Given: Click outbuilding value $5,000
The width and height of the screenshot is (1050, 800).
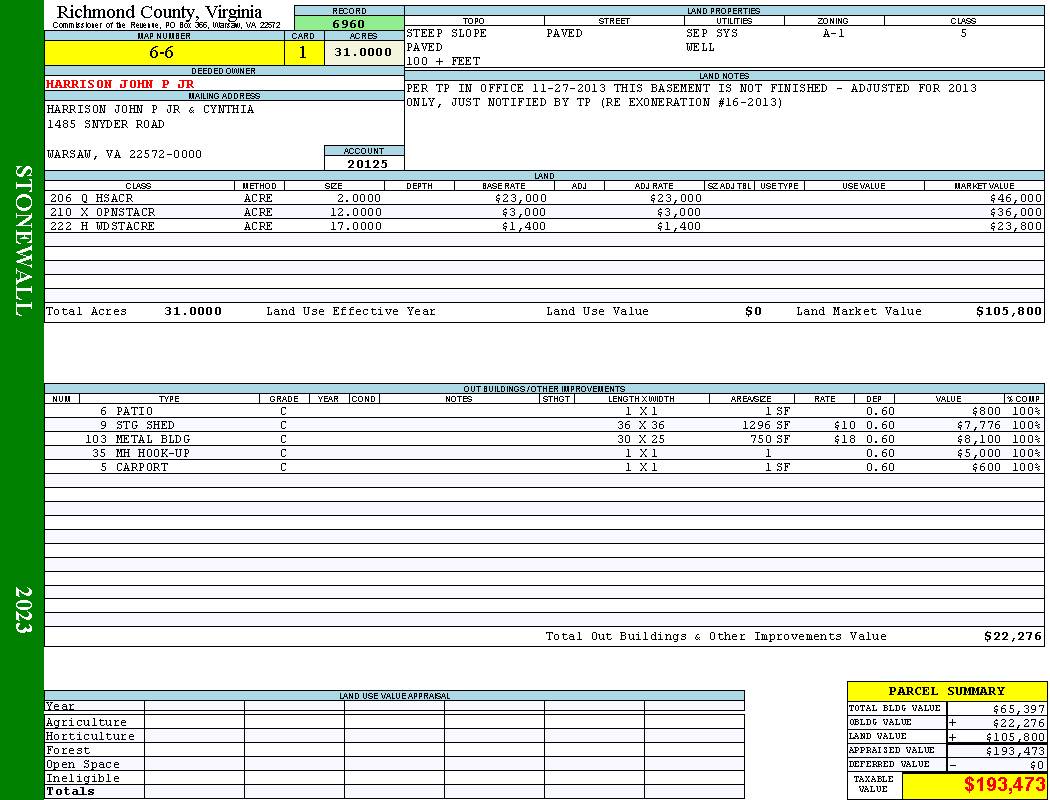Looking at the screenshot, I should tap(979, 454).
